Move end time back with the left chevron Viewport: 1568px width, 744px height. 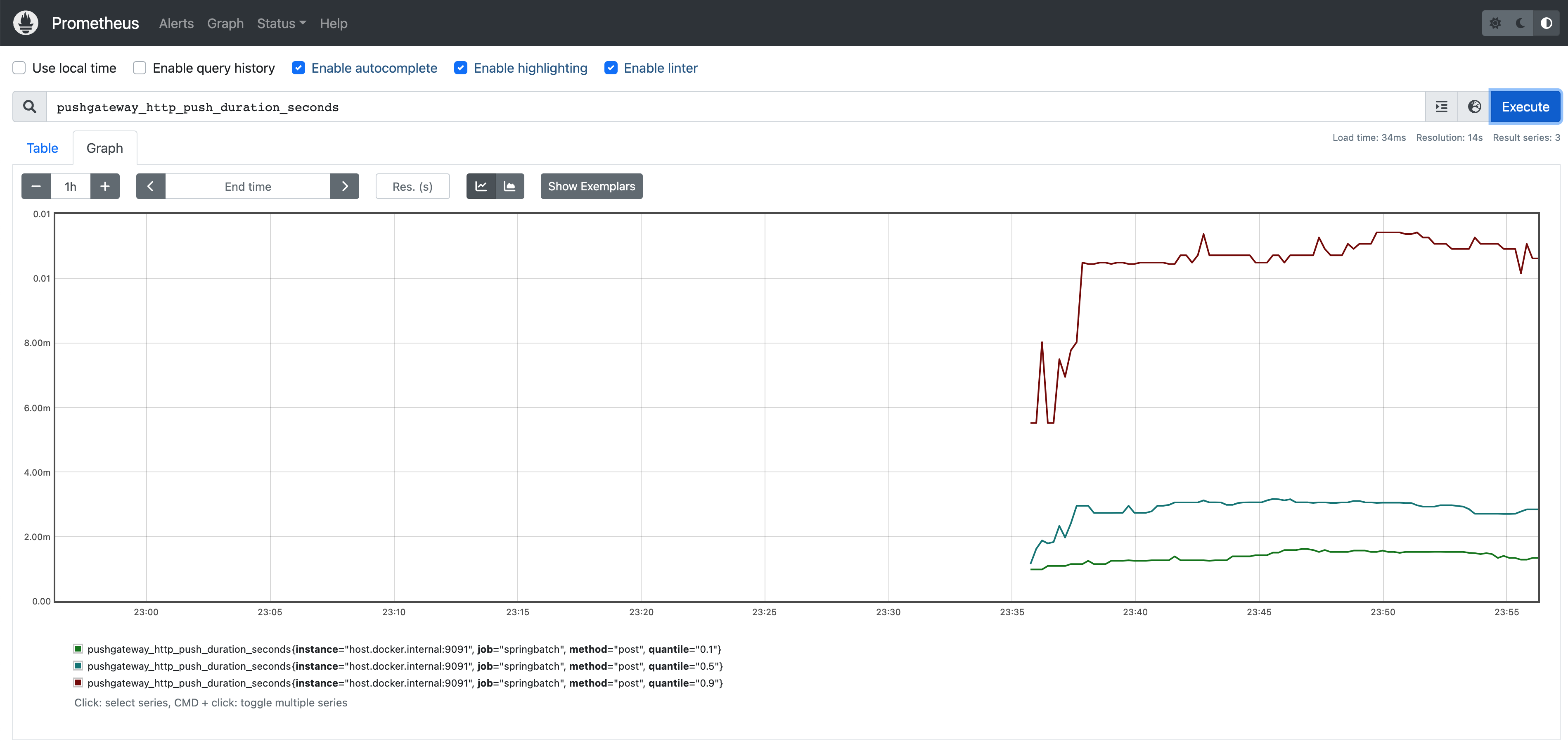click(150, 186)
